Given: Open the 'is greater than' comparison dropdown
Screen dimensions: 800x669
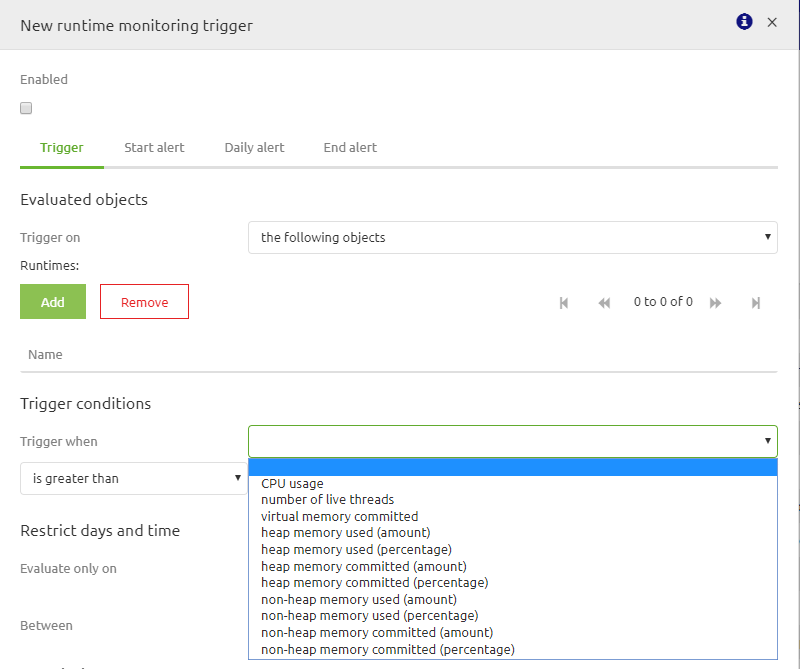Looking at the screenshot, I should [133, 478].
